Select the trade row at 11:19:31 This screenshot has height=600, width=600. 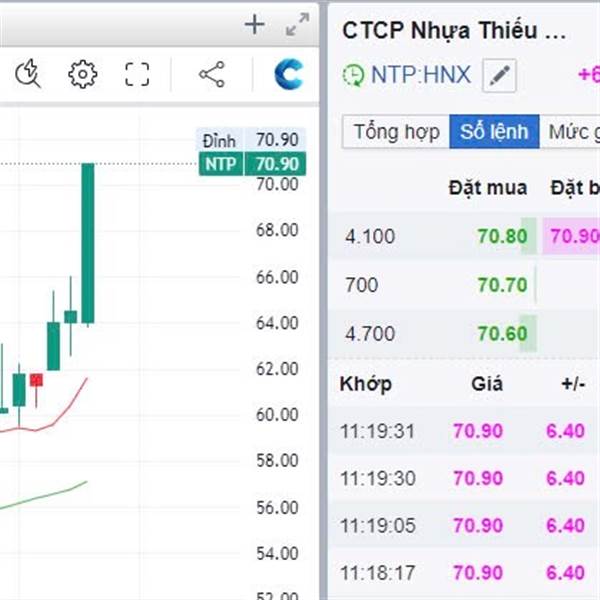tap(464, 431)
